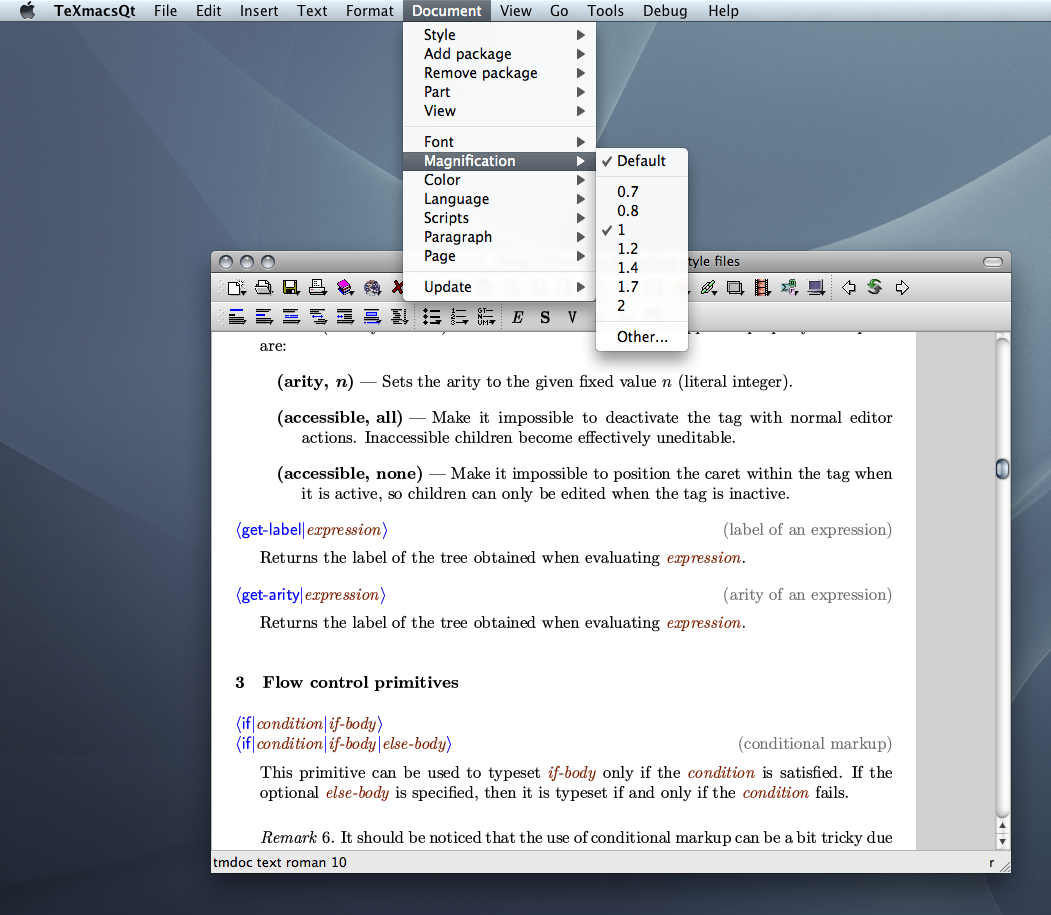1051x915 pixels.
Task: Expand the Font submenu
Action: point(499,142)
